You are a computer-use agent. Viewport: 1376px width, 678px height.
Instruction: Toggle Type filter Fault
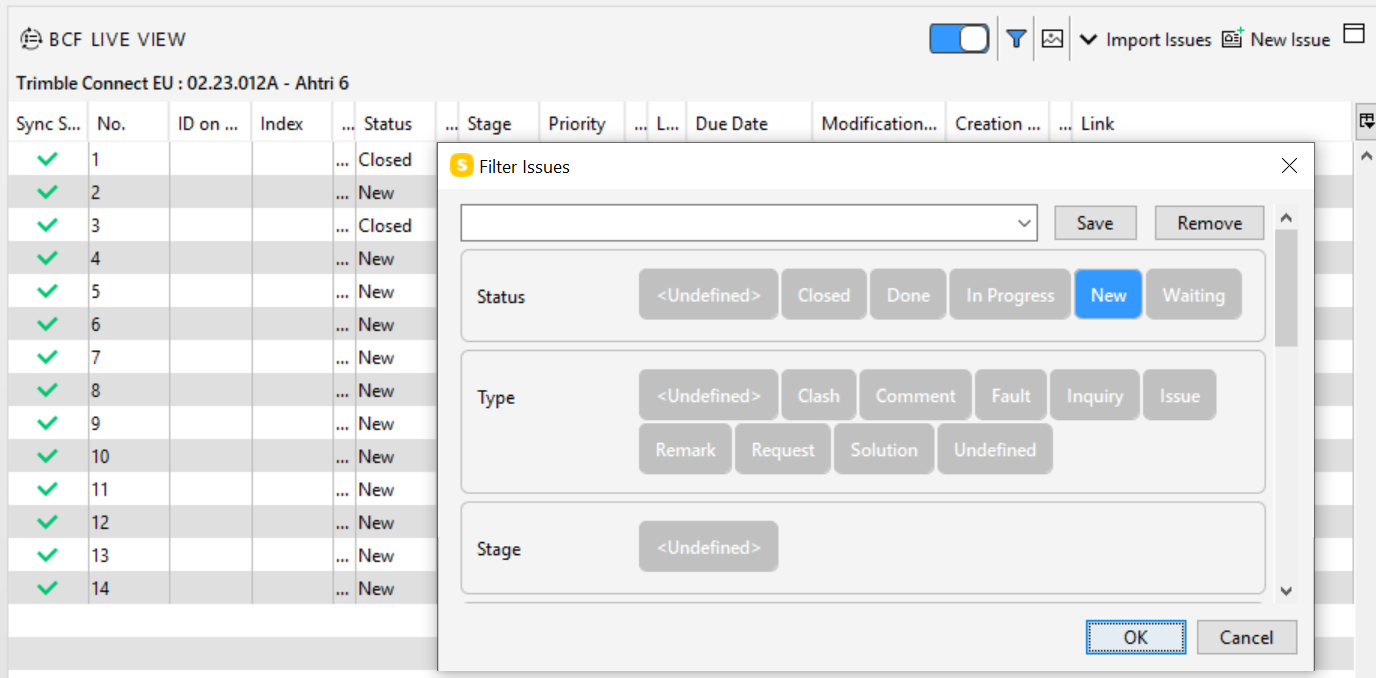tap(1011, 396)
